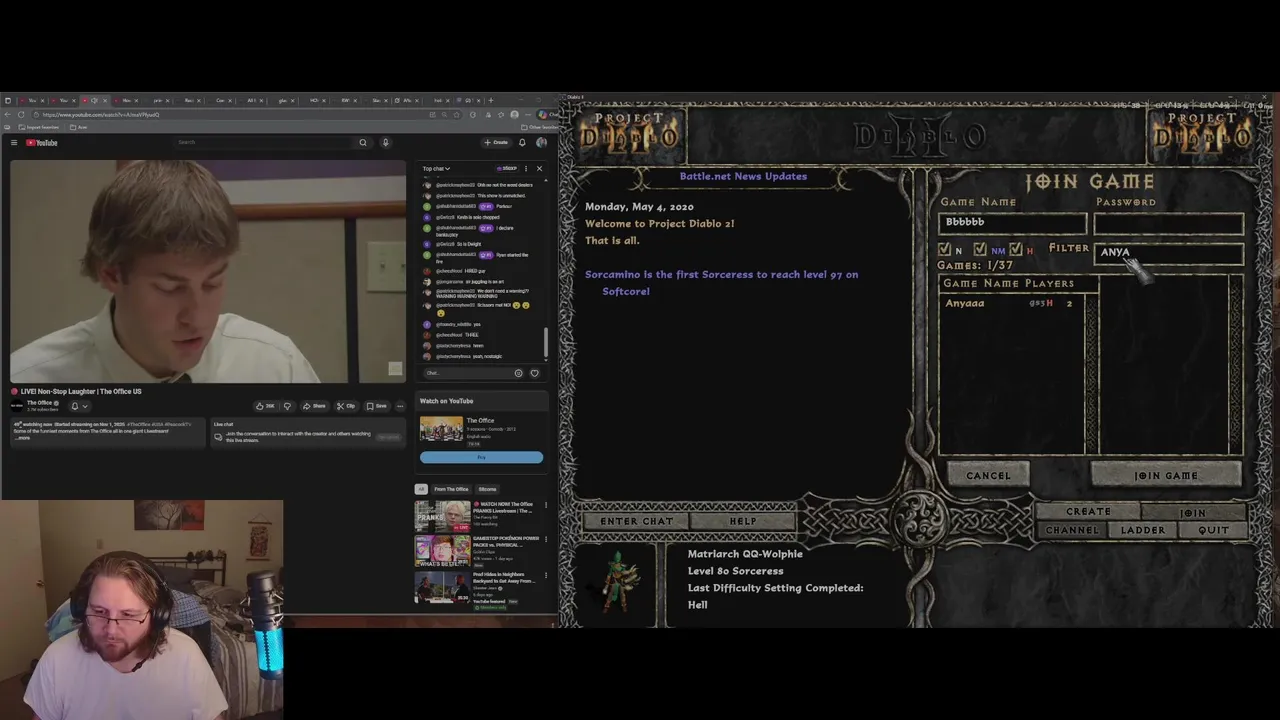Screen dimensions: 1280x720
Task: Click the live chat scrollbar
Action: coord(546,343)
